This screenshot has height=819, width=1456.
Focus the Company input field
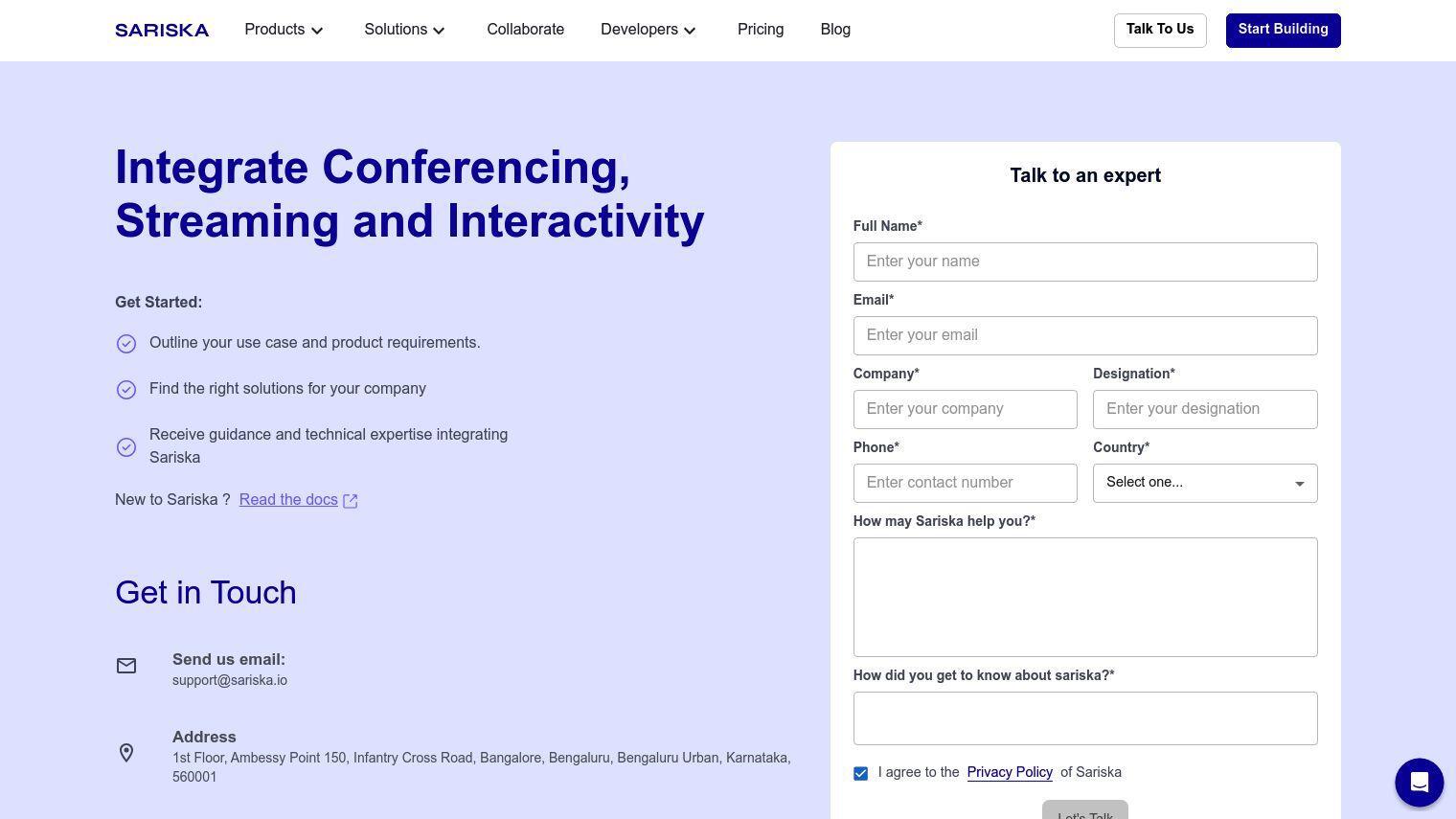pyautogui.click(x=966, y=409)
